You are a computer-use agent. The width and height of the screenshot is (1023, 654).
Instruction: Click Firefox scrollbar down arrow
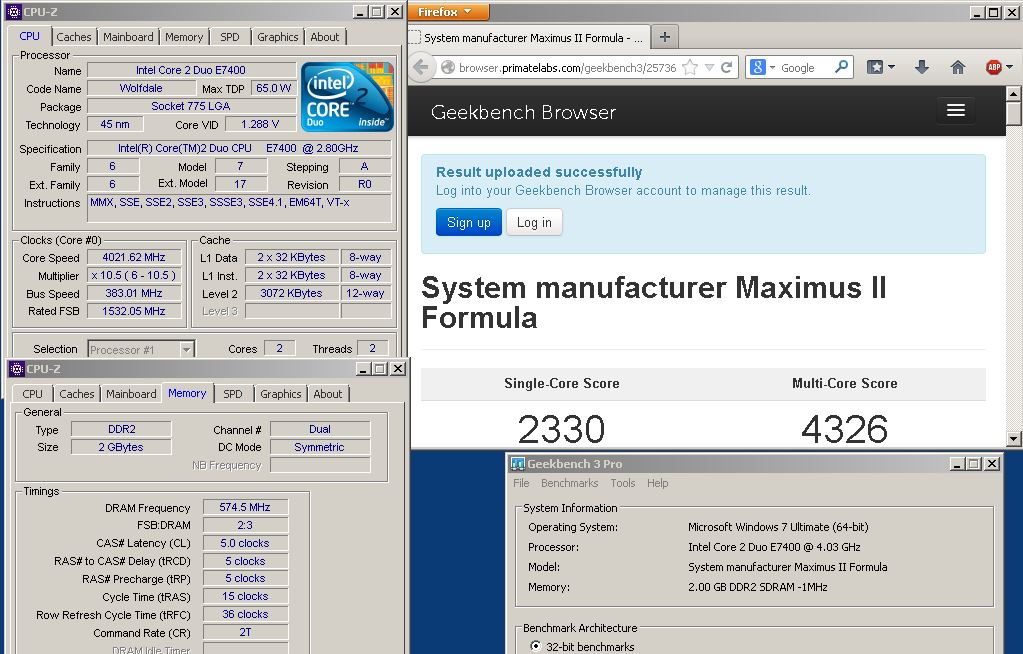pyautogui.click(x=1013, y=439)
